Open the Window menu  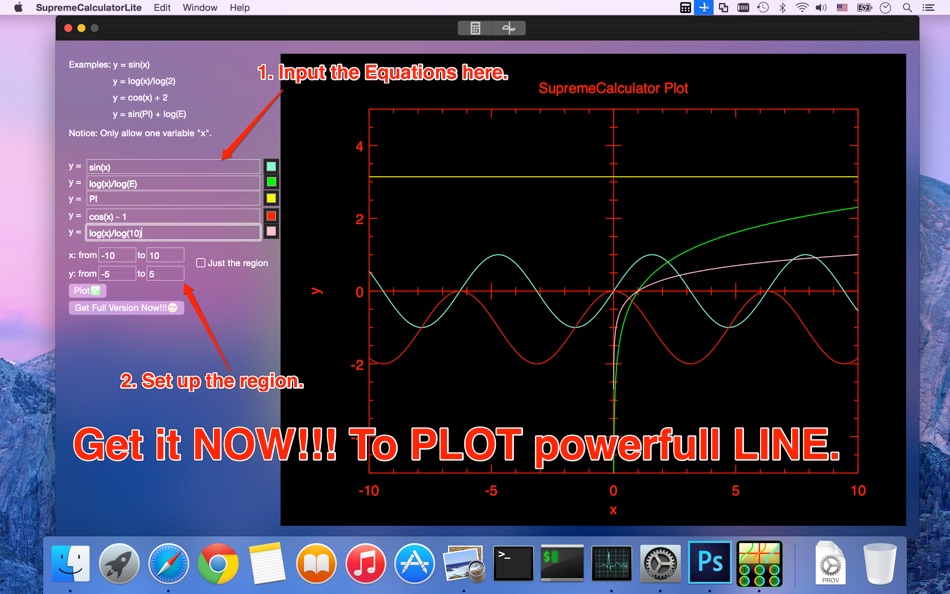[200, 7]
